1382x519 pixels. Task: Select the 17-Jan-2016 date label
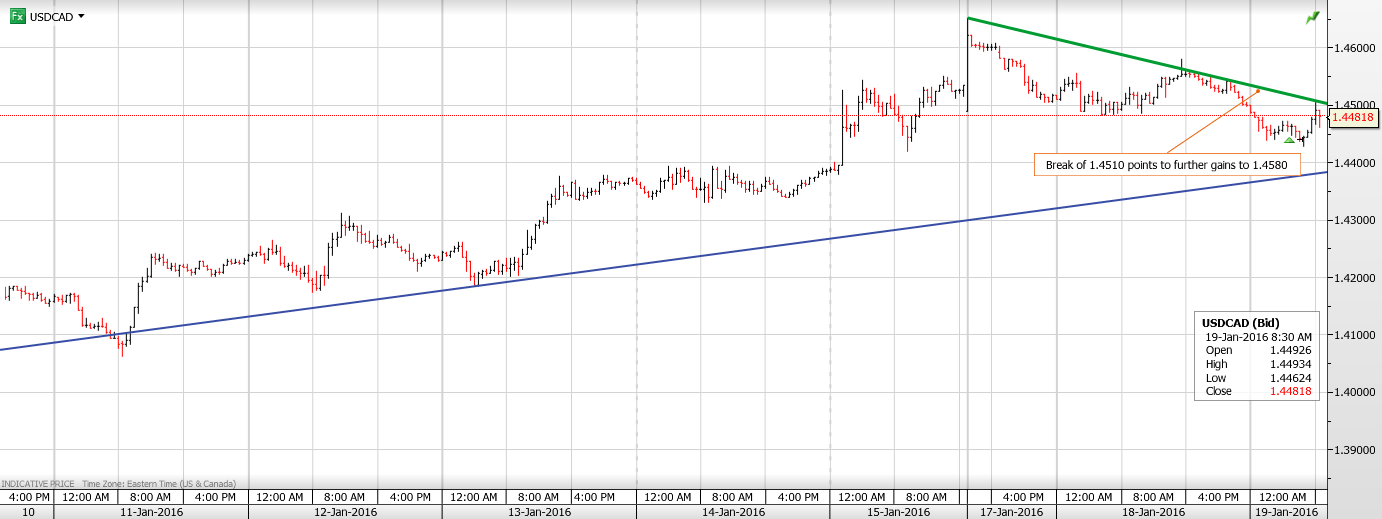[1011, 512]
